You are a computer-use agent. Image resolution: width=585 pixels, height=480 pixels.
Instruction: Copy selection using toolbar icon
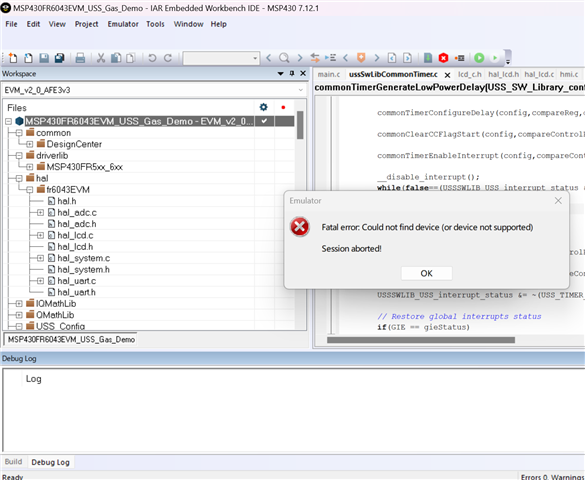[x=116, y=58]
